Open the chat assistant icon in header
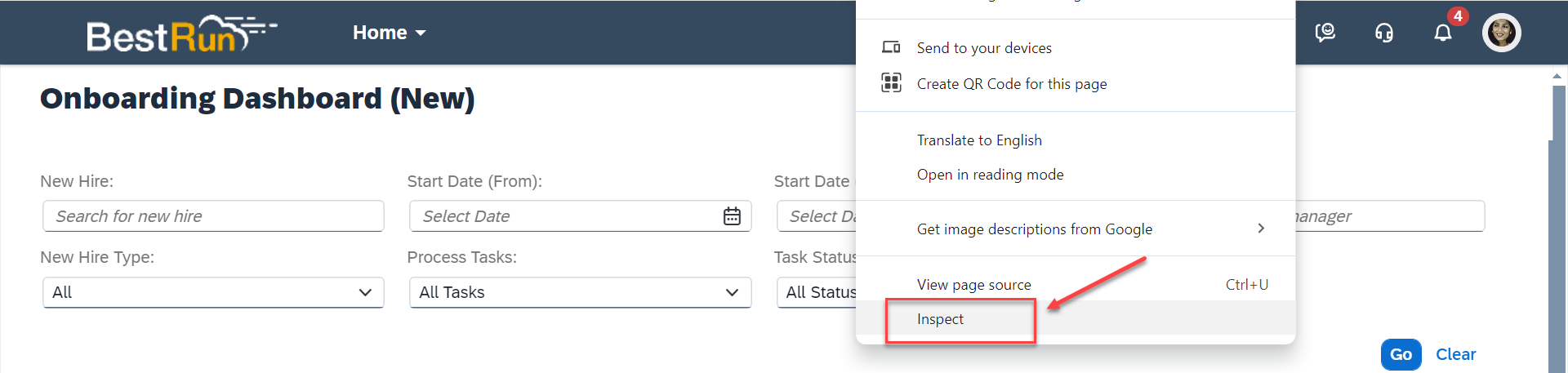This screenshot has width=1568, height=373. 1325,33
